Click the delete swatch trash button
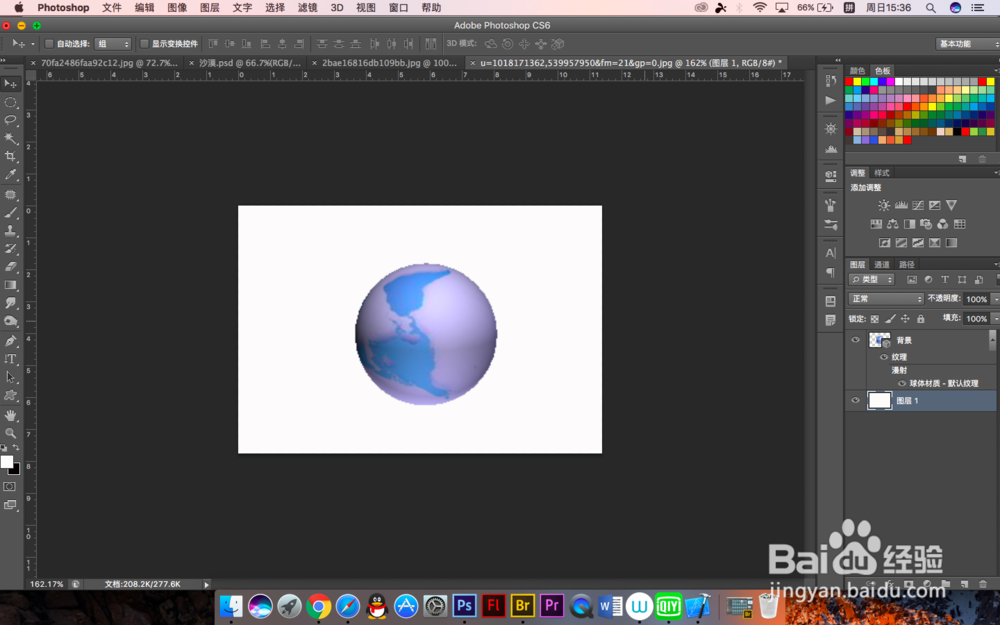Screen dimensions: 1000x625 983,159
